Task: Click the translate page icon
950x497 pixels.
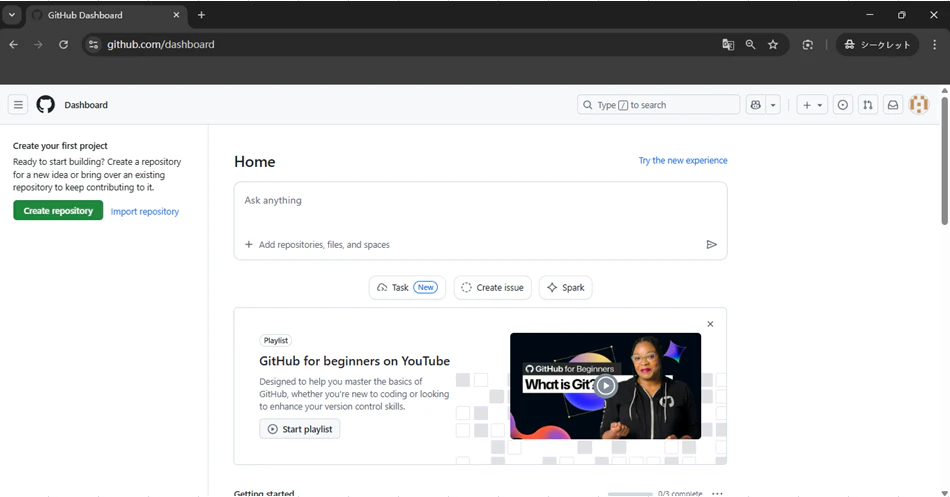Action: point(728,44)
